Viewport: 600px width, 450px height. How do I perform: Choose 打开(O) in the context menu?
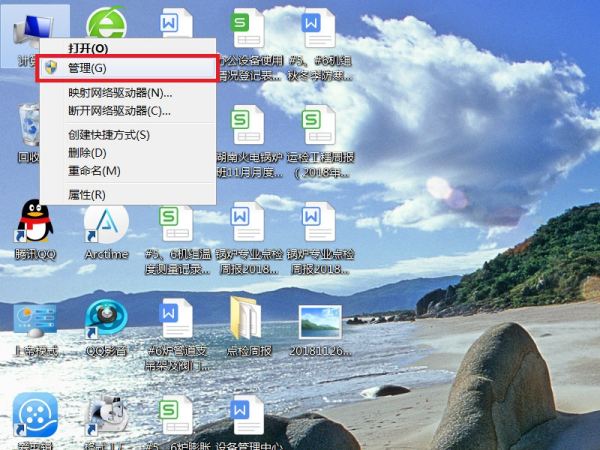(128, 48)
